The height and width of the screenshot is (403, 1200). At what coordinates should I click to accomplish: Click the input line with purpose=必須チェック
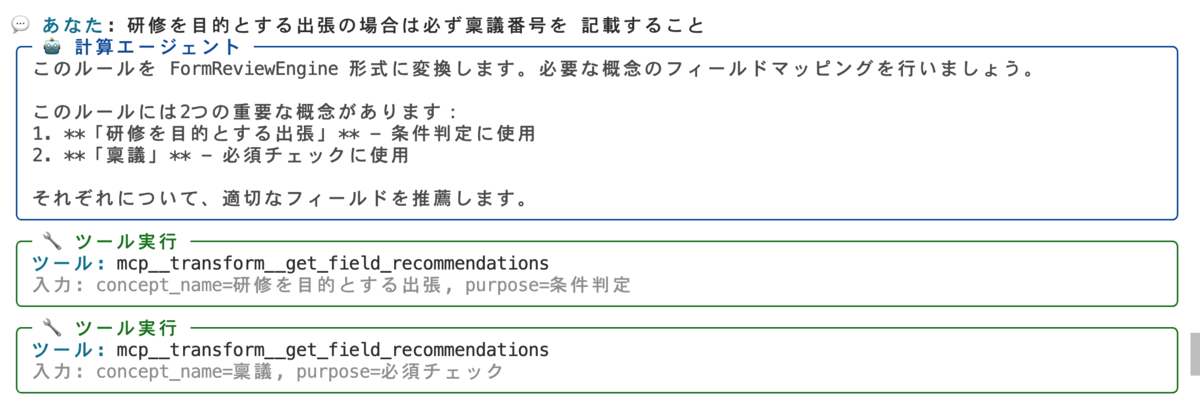[x=268, y=372]
